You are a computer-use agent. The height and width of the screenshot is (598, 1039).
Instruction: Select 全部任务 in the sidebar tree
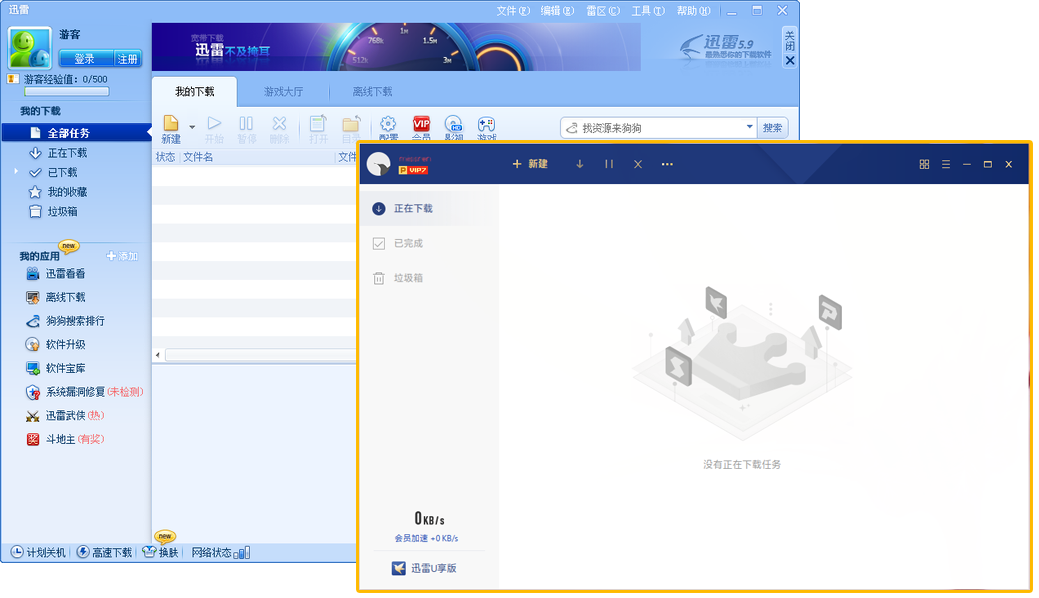77,133
